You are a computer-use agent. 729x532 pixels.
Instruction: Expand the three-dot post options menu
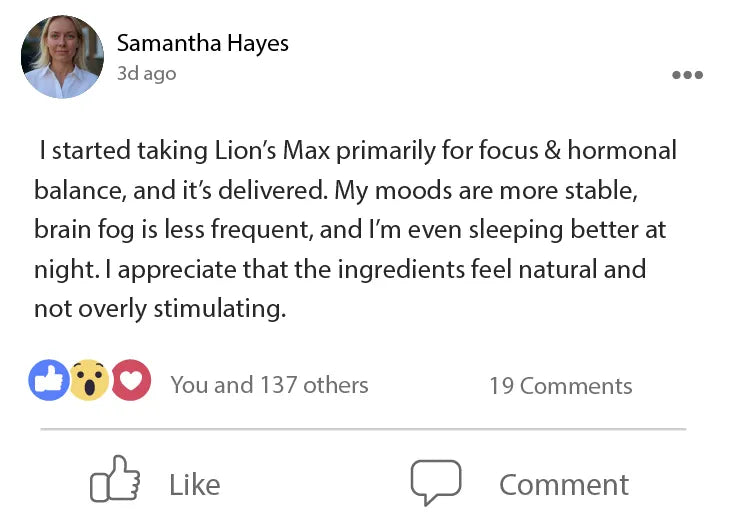[687, 75]
